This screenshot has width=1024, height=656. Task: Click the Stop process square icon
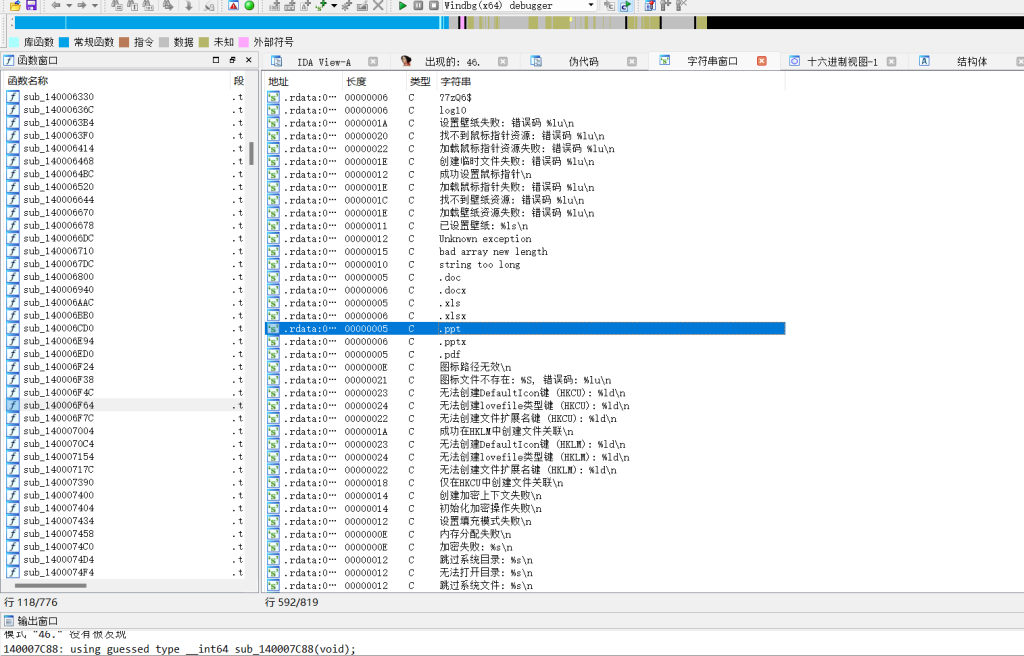(433, 6)
